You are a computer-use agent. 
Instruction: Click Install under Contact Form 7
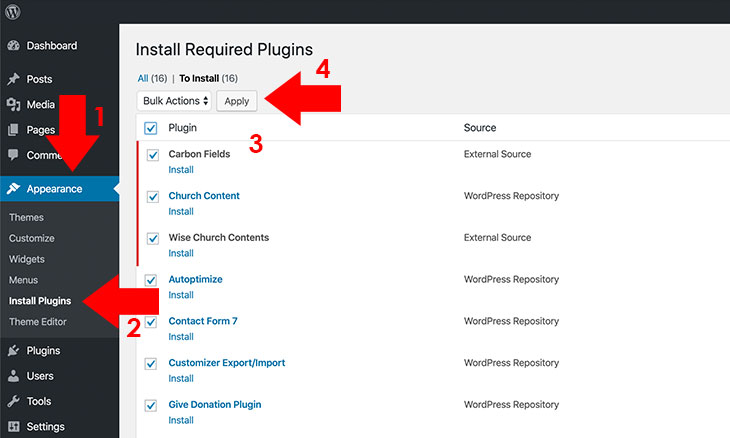181,337
